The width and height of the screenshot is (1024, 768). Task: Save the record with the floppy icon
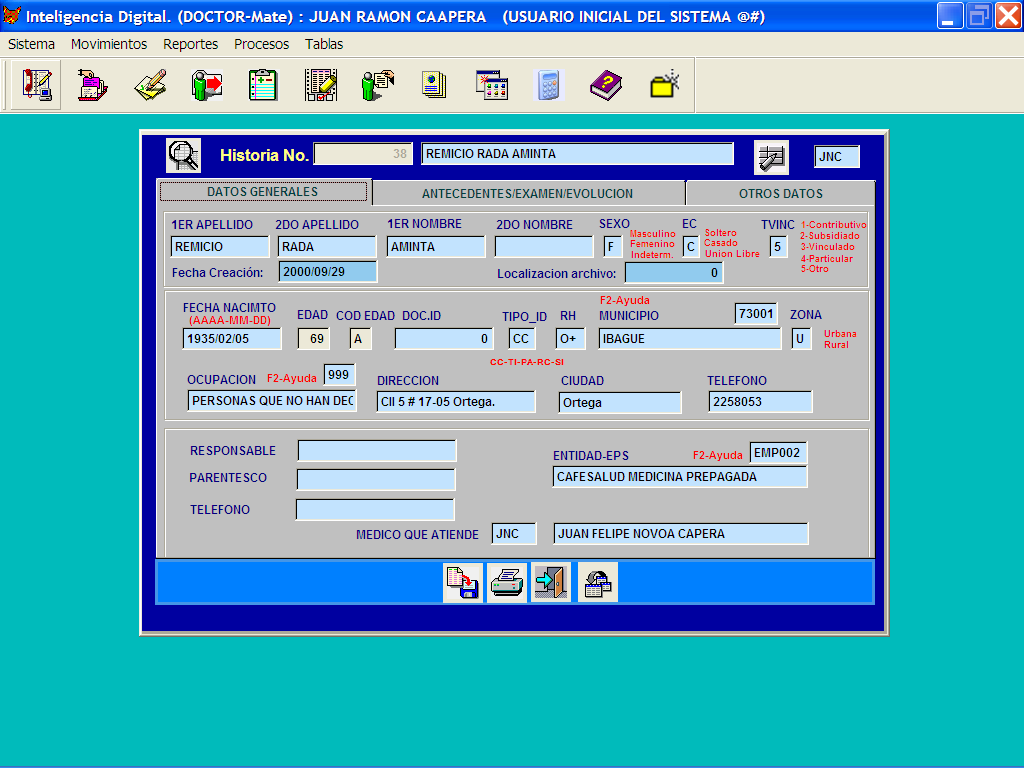click(x=463, y=583)
